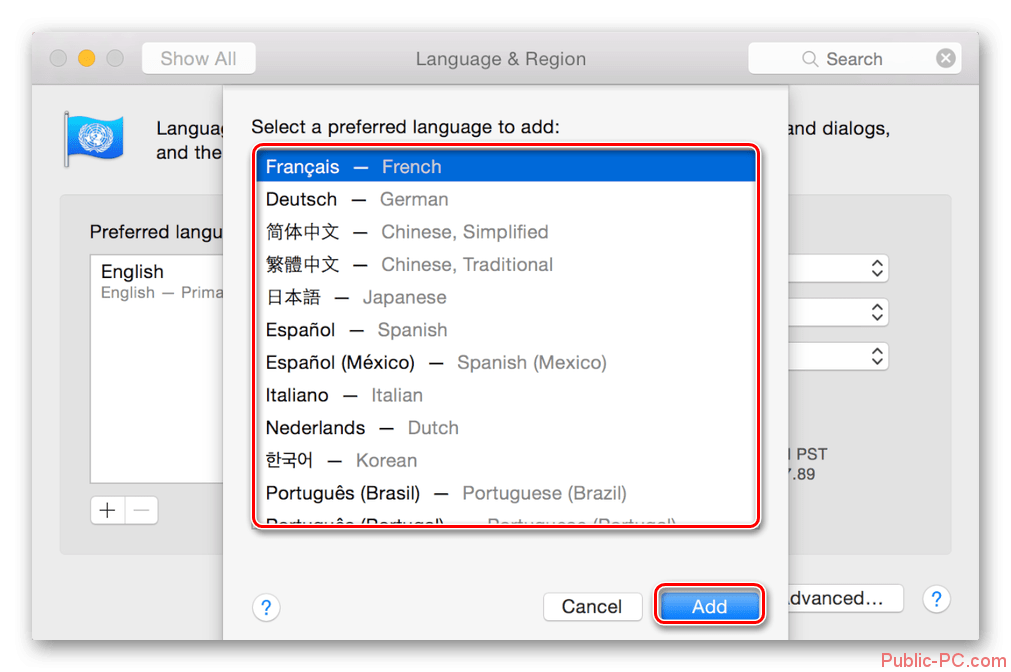The image size is (1011, 672).
Task: Choose 日本語 — Japanese in the list
Action: pos(355,297)
